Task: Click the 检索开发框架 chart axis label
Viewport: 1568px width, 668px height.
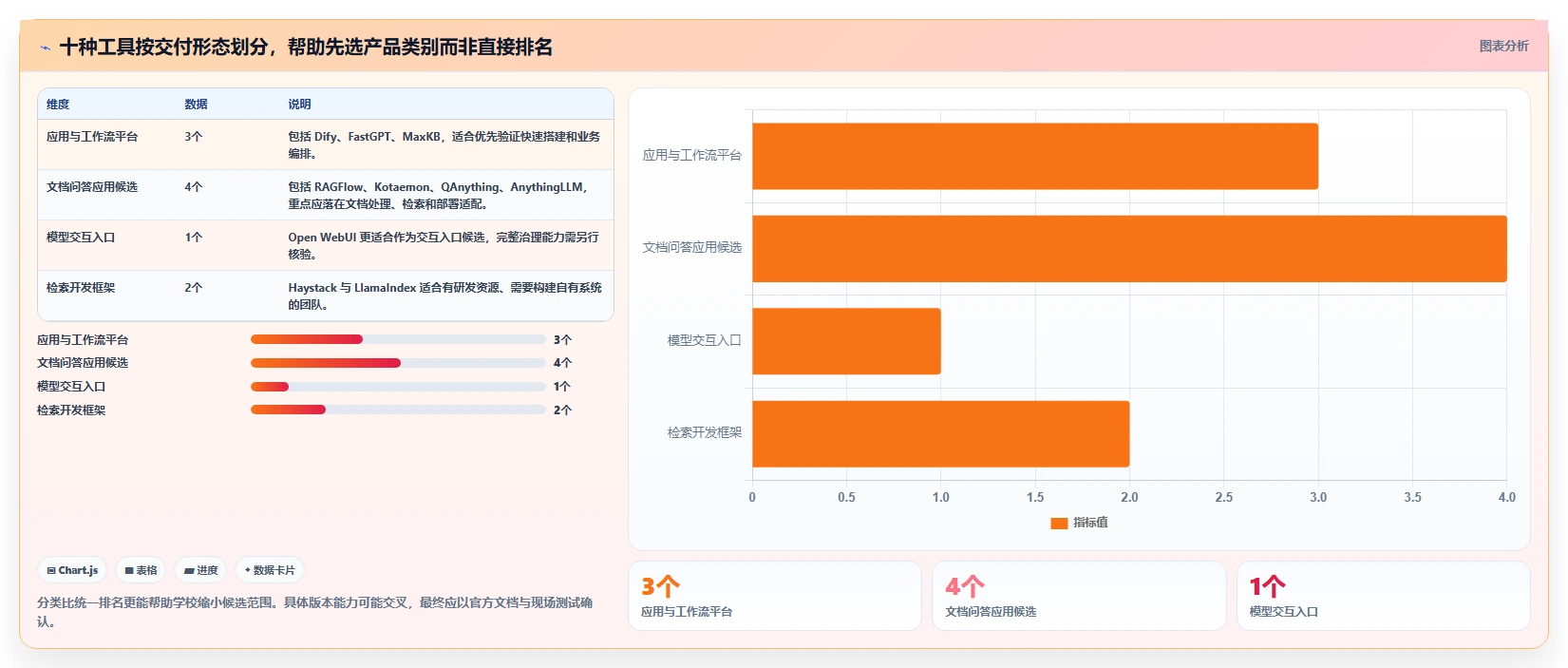Action: click(x=705, y=433)
